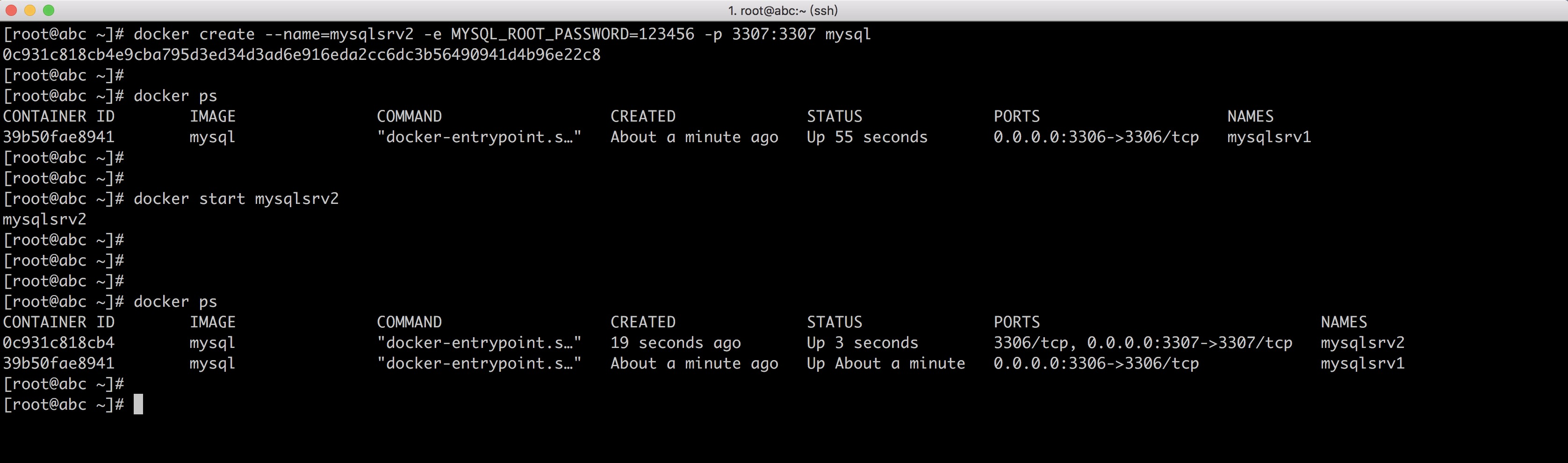Click the yellow minimize window button
Image resolution: width=1568 pixels, height=463 pixels.
pyautogui.click(x=30, y=10)
